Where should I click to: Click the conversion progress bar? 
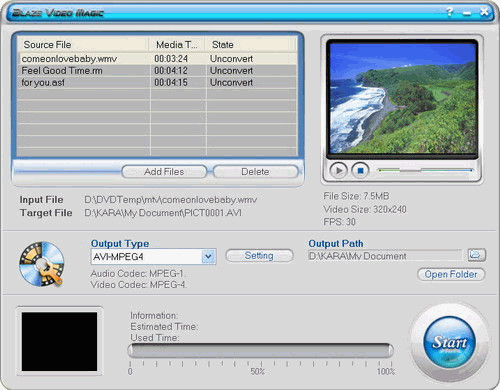261,351
